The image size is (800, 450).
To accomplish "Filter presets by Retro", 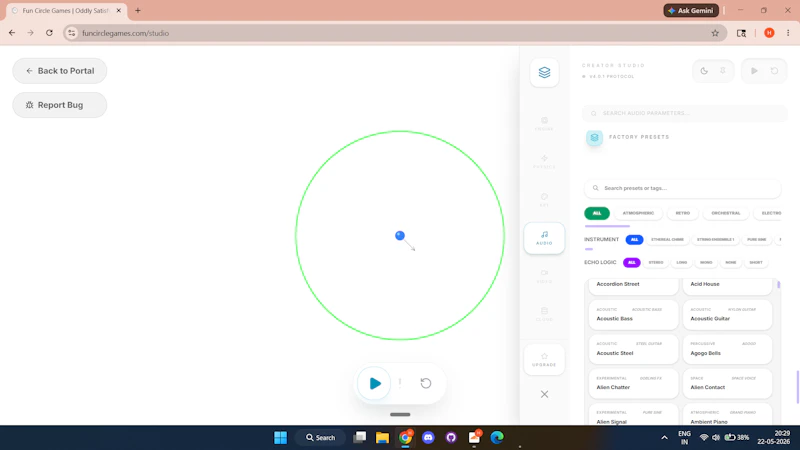I will [x=683, y=213].
